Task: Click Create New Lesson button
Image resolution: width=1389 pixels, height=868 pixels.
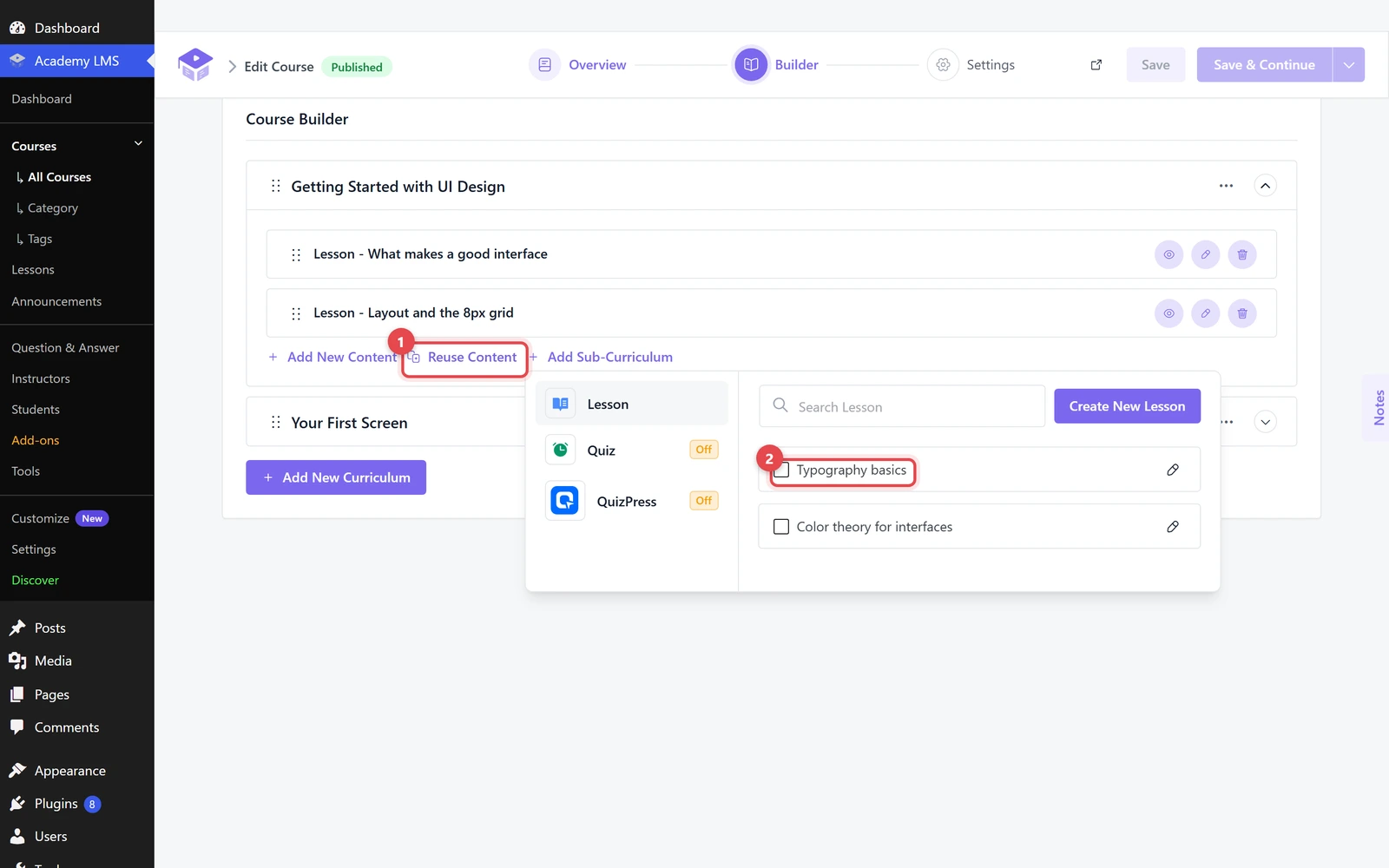Action: (1127, 406)
